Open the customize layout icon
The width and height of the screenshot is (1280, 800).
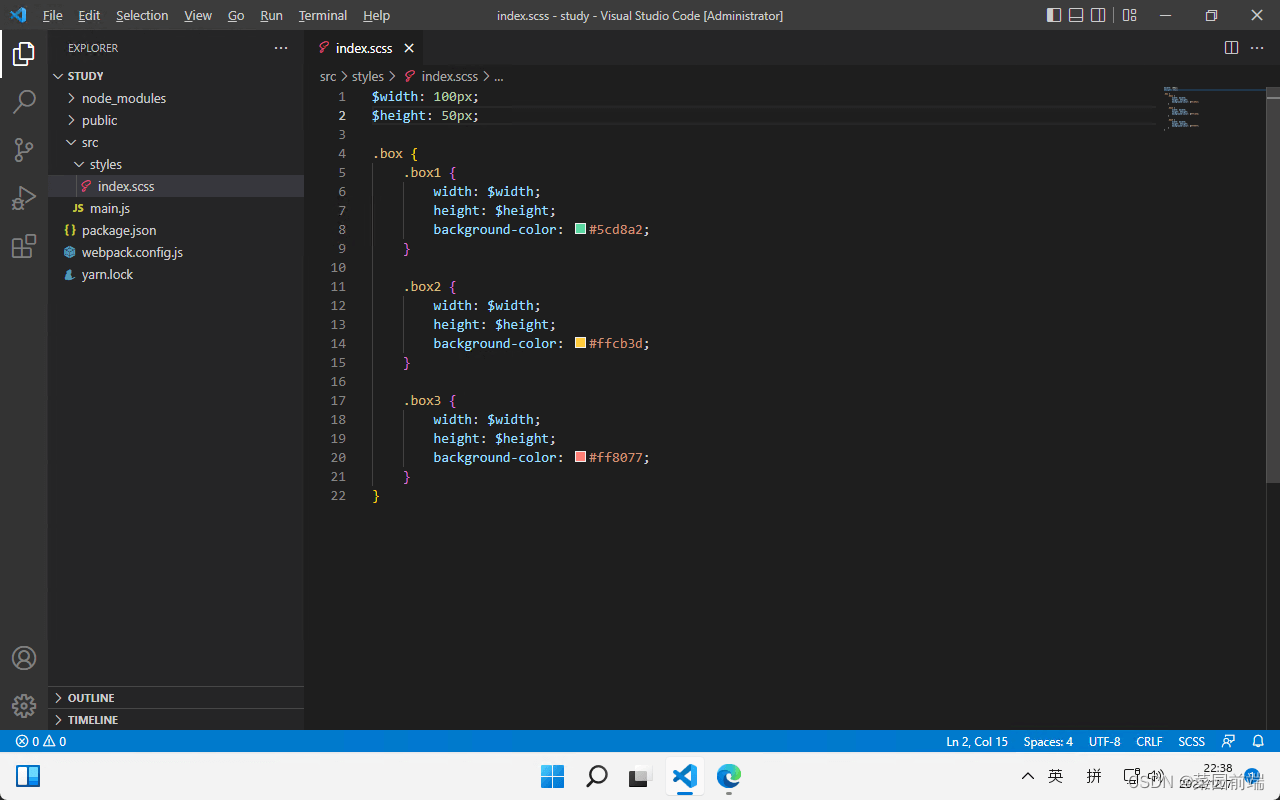click(1129, 15)
